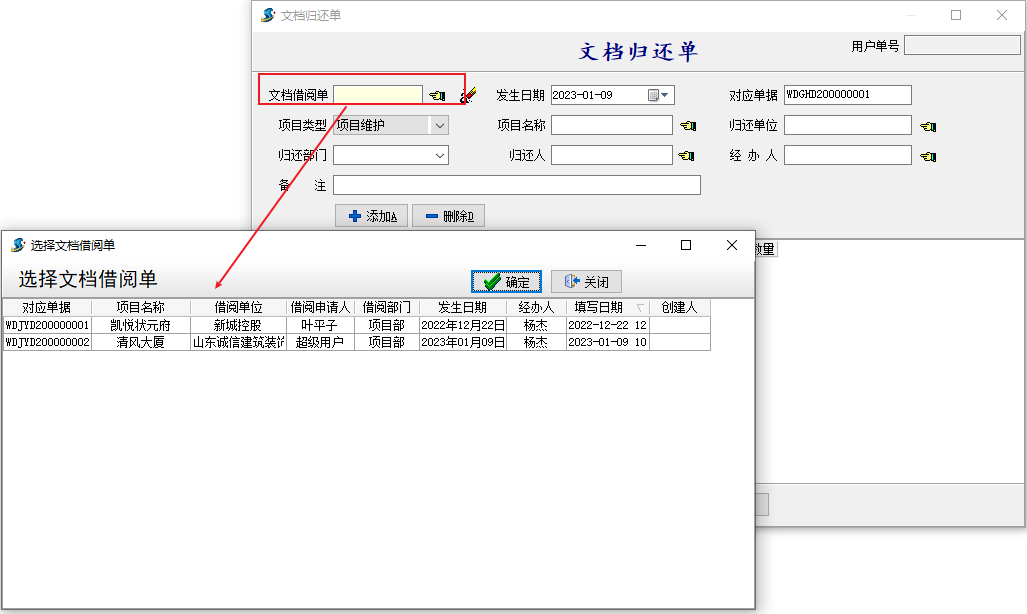The image size is (1027, 614).
Task: Expand the 归还部门 dropdown
Action: click(439, 156)
